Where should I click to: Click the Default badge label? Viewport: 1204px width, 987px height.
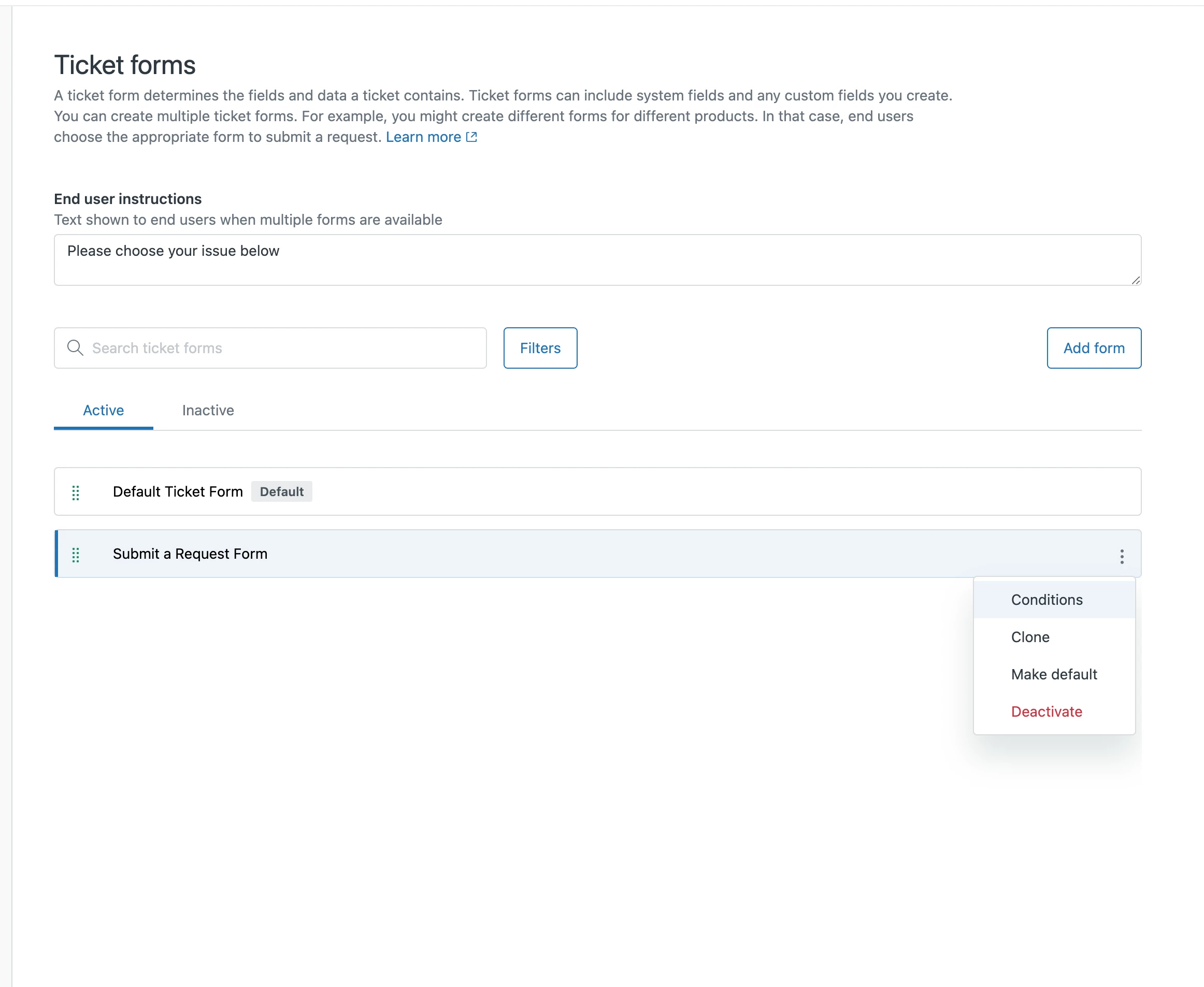pyautogui.click(x=281, y=492)
